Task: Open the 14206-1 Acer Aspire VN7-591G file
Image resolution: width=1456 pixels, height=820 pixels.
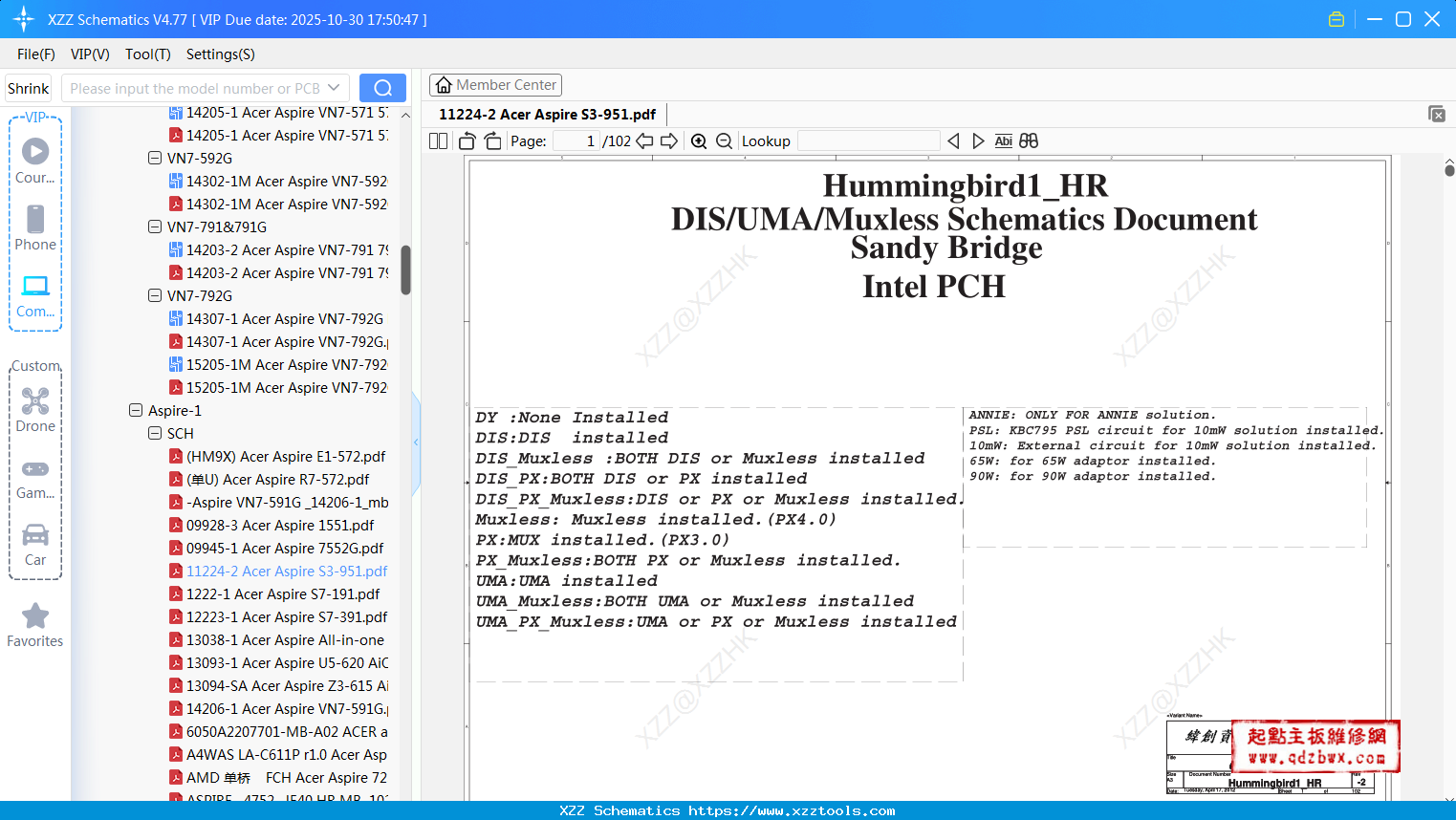Action: click(x=279, y=709)
